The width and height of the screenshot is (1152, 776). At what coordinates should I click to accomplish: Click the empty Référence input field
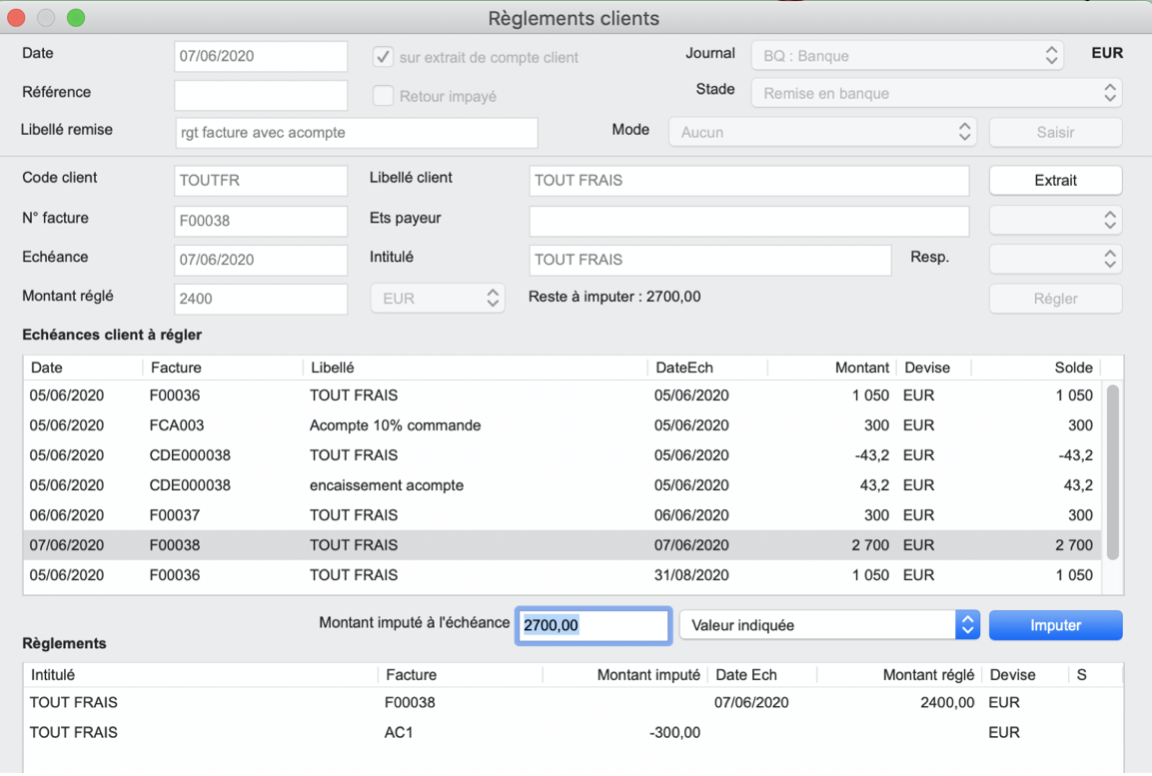point(261,96)
